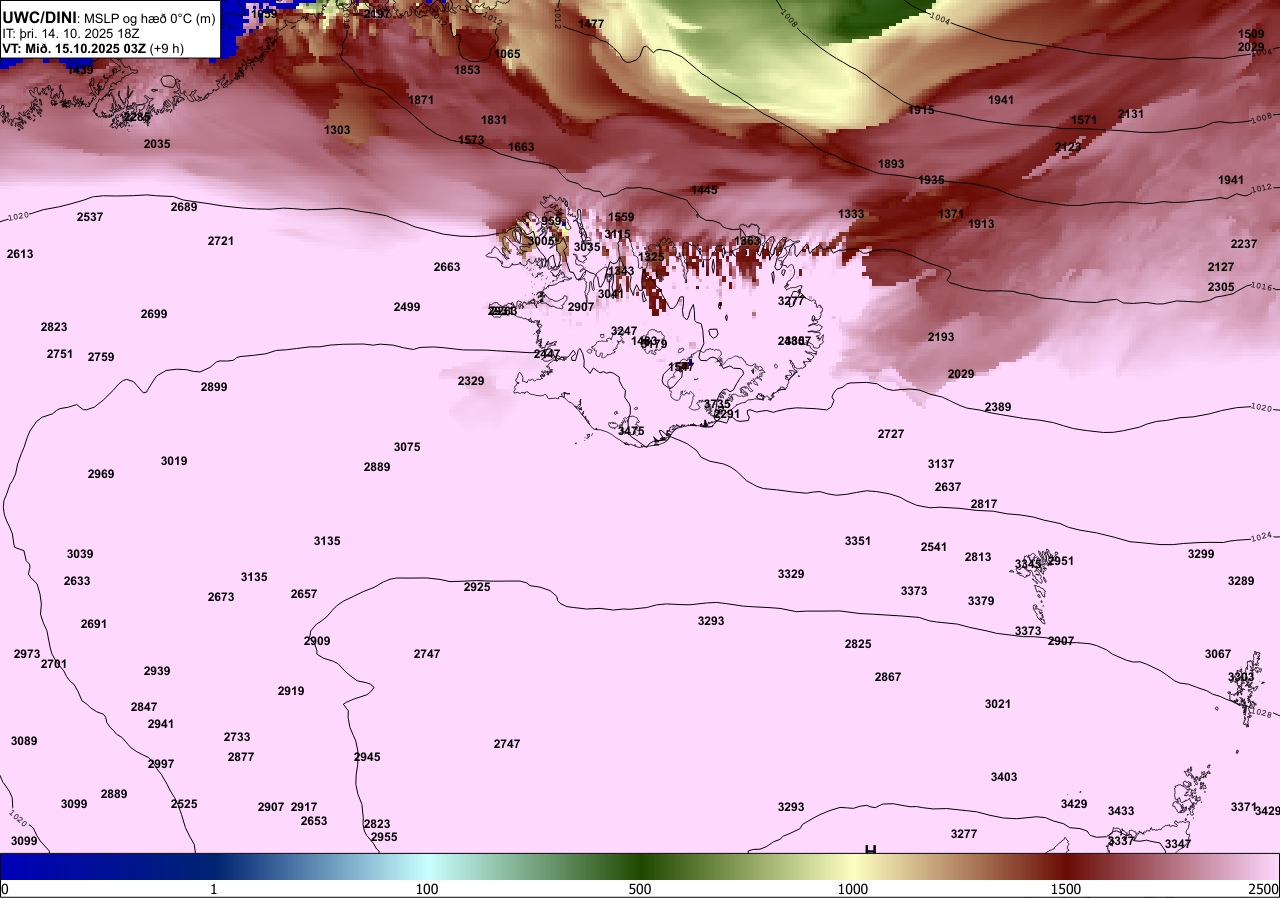Select the height value 2035
This screenshot has width=1280, height=898.
pos(157,144)
